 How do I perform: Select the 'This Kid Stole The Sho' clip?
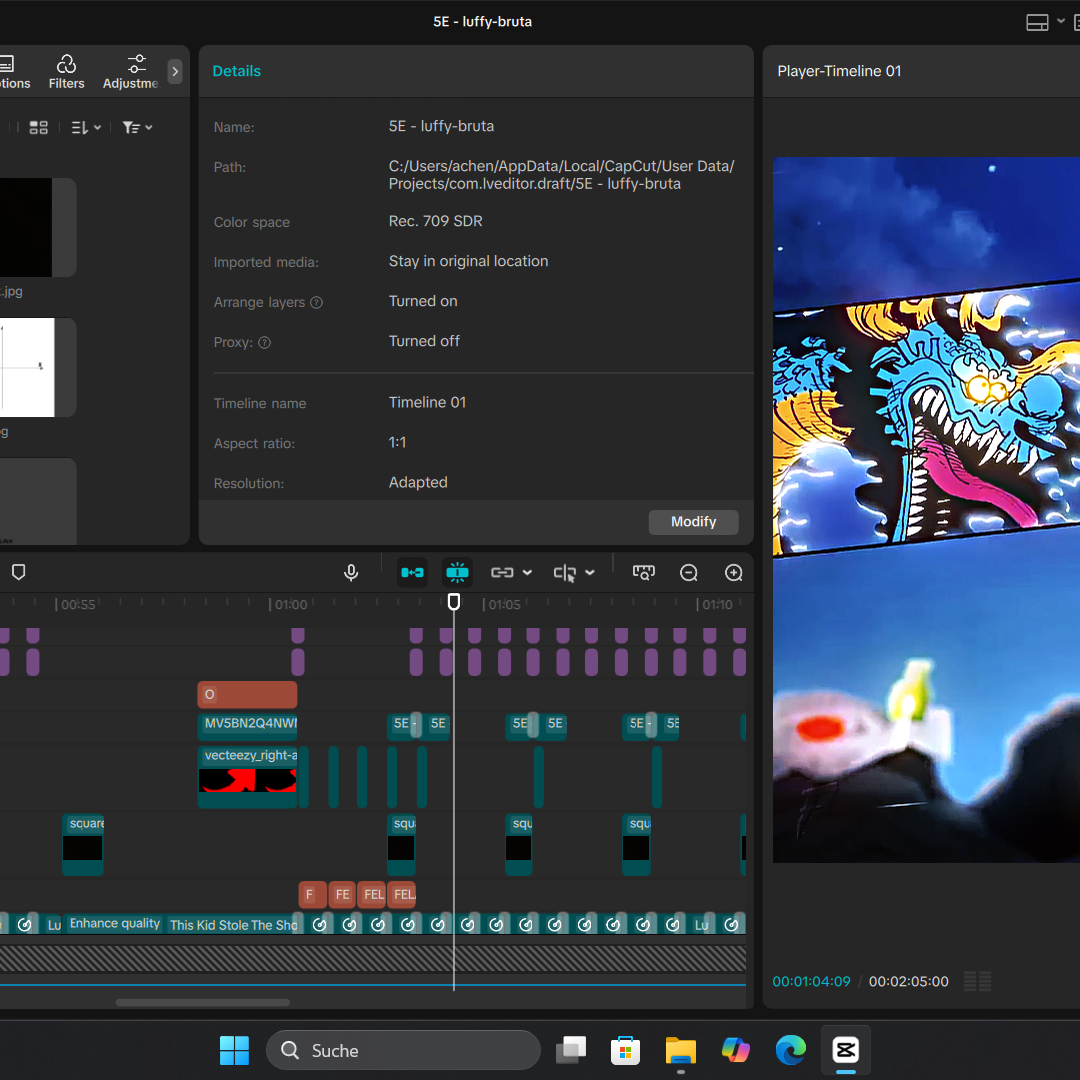[x=233, y=924]
